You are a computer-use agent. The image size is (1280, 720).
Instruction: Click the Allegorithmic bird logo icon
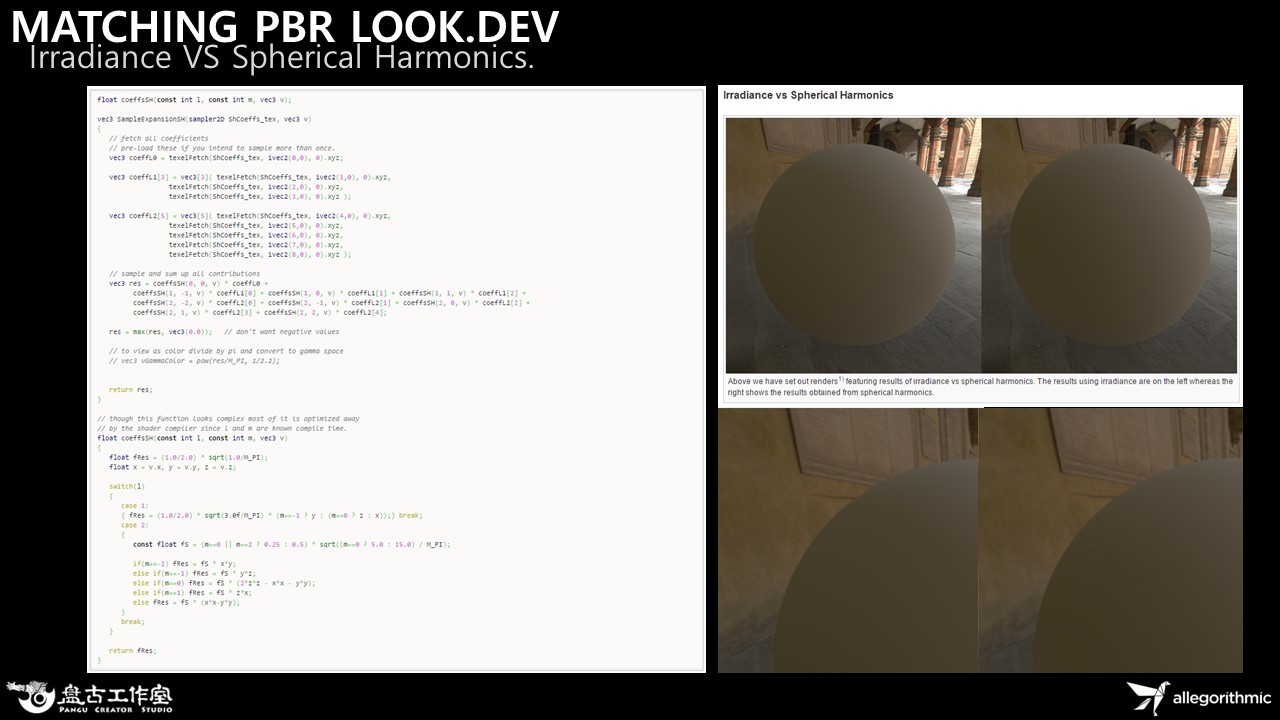(x=1147, y=697)
